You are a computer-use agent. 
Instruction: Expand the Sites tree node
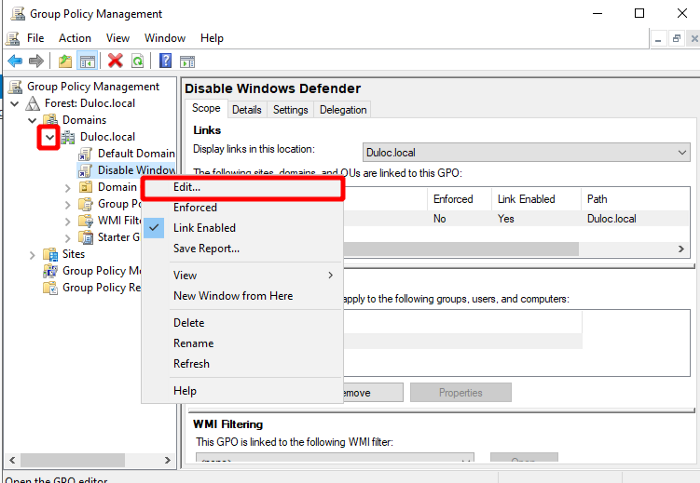click(32, 255)
